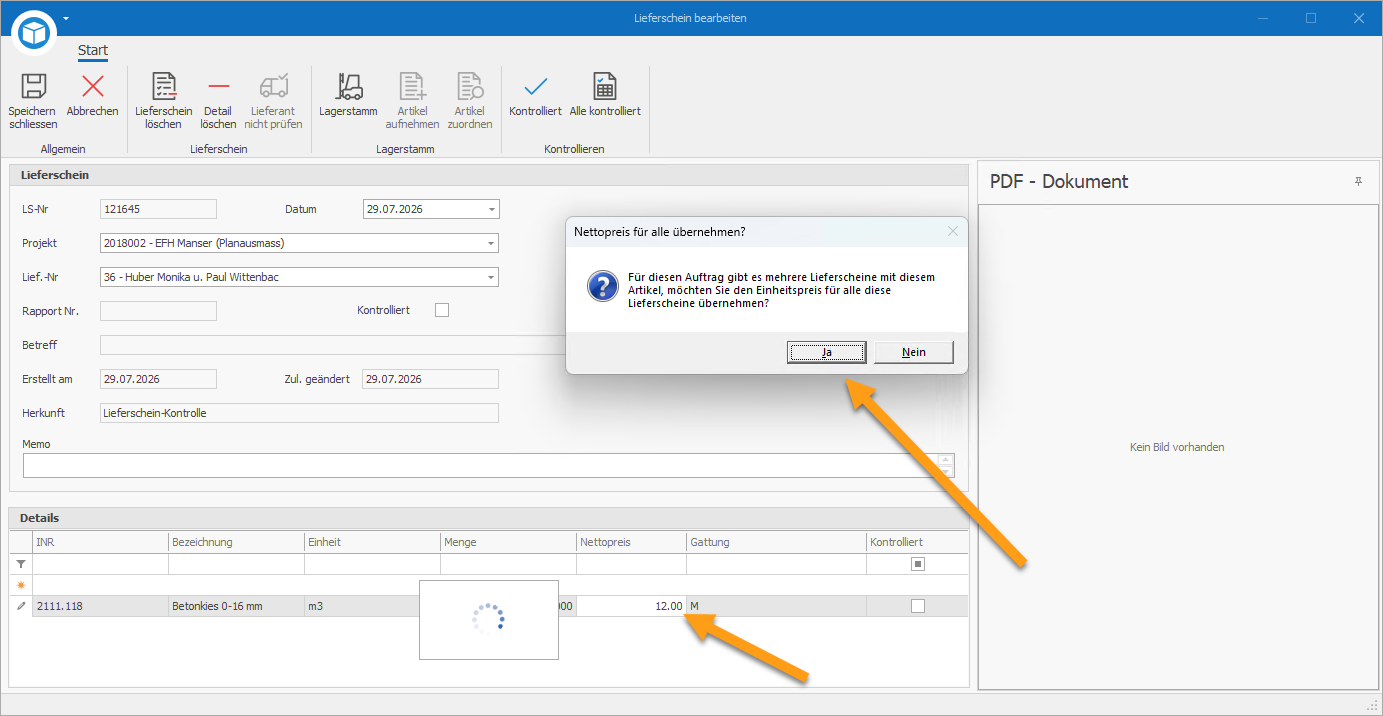Toggle Kontrolliert filter row checkbox
This screenshot has width=1383, height=716.
[x=918, y=564]
